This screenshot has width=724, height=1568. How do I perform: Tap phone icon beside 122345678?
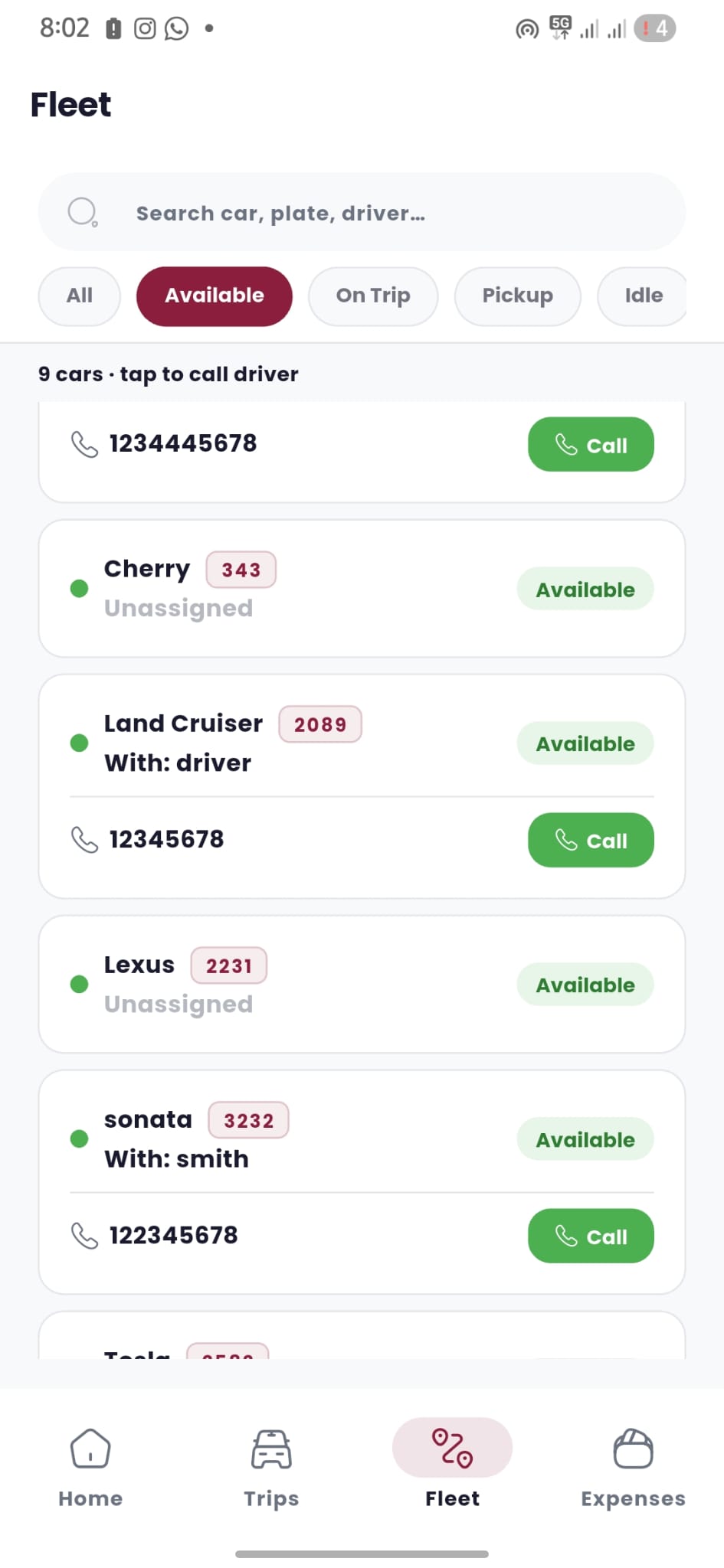coord(84,1236)
